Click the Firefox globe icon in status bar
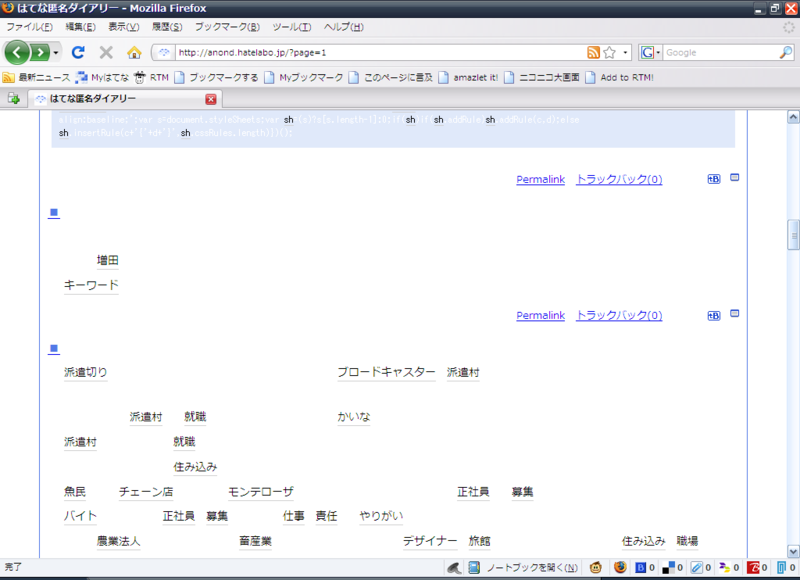This screenshot has height=580, width=800. (620, 567)
